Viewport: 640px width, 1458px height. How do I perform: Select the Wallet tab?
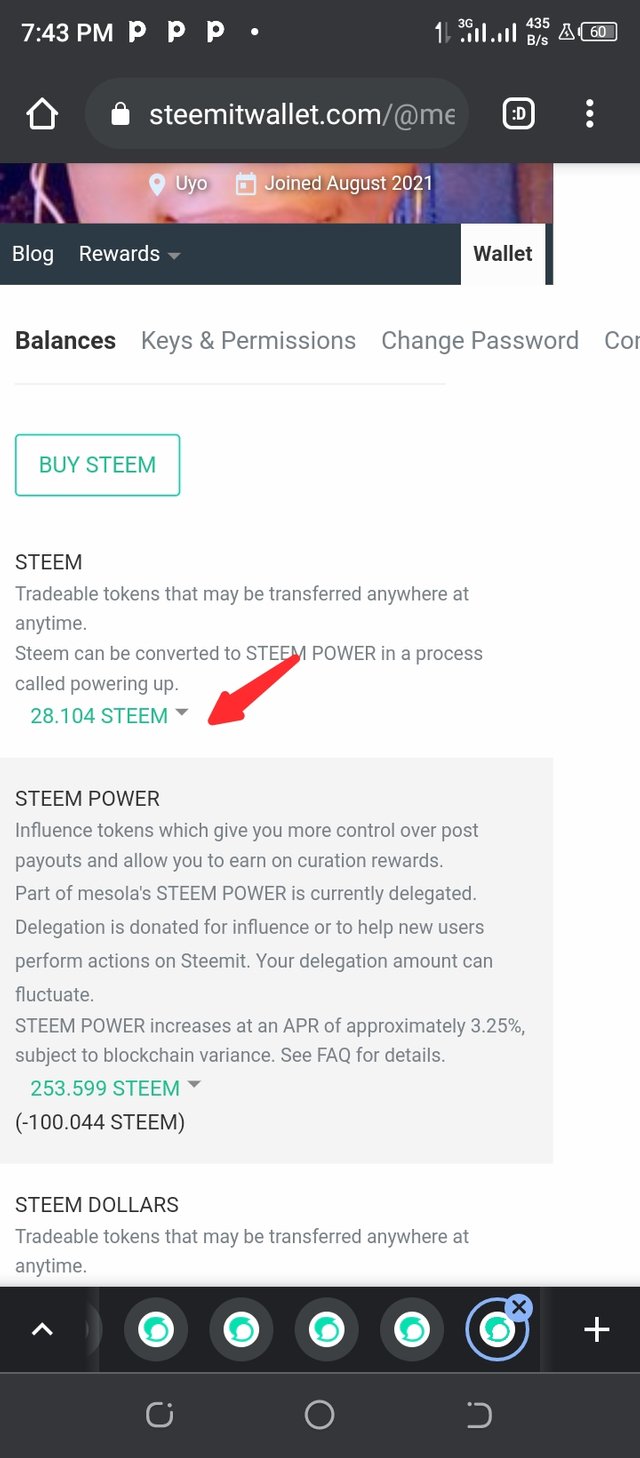tap(502, 254)
